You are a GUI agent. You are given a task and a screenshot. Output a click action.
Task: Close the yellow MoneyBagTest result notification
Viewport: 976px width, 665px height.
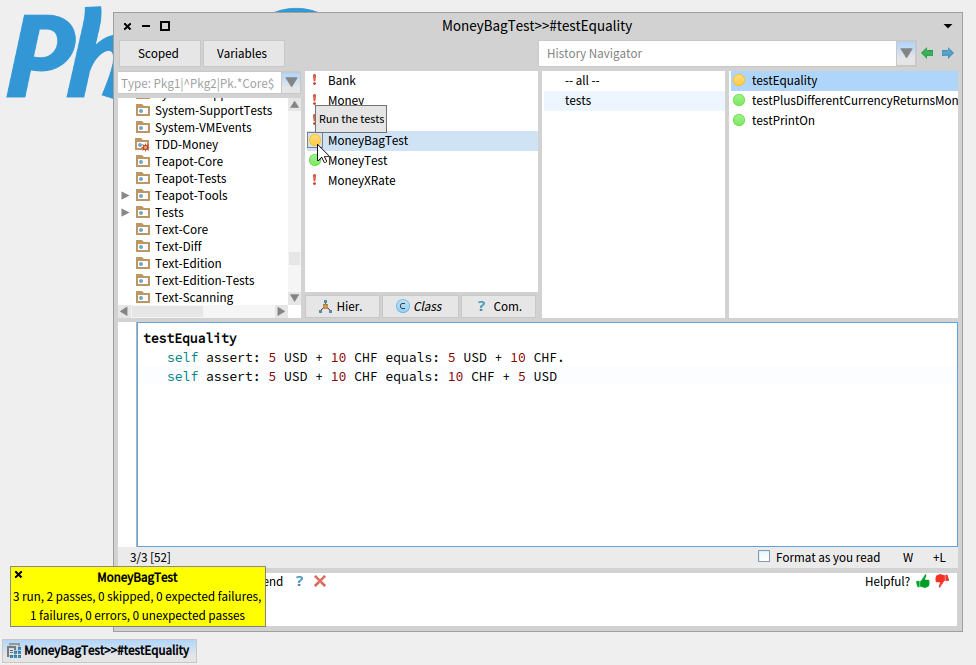[x=19, y=575]
